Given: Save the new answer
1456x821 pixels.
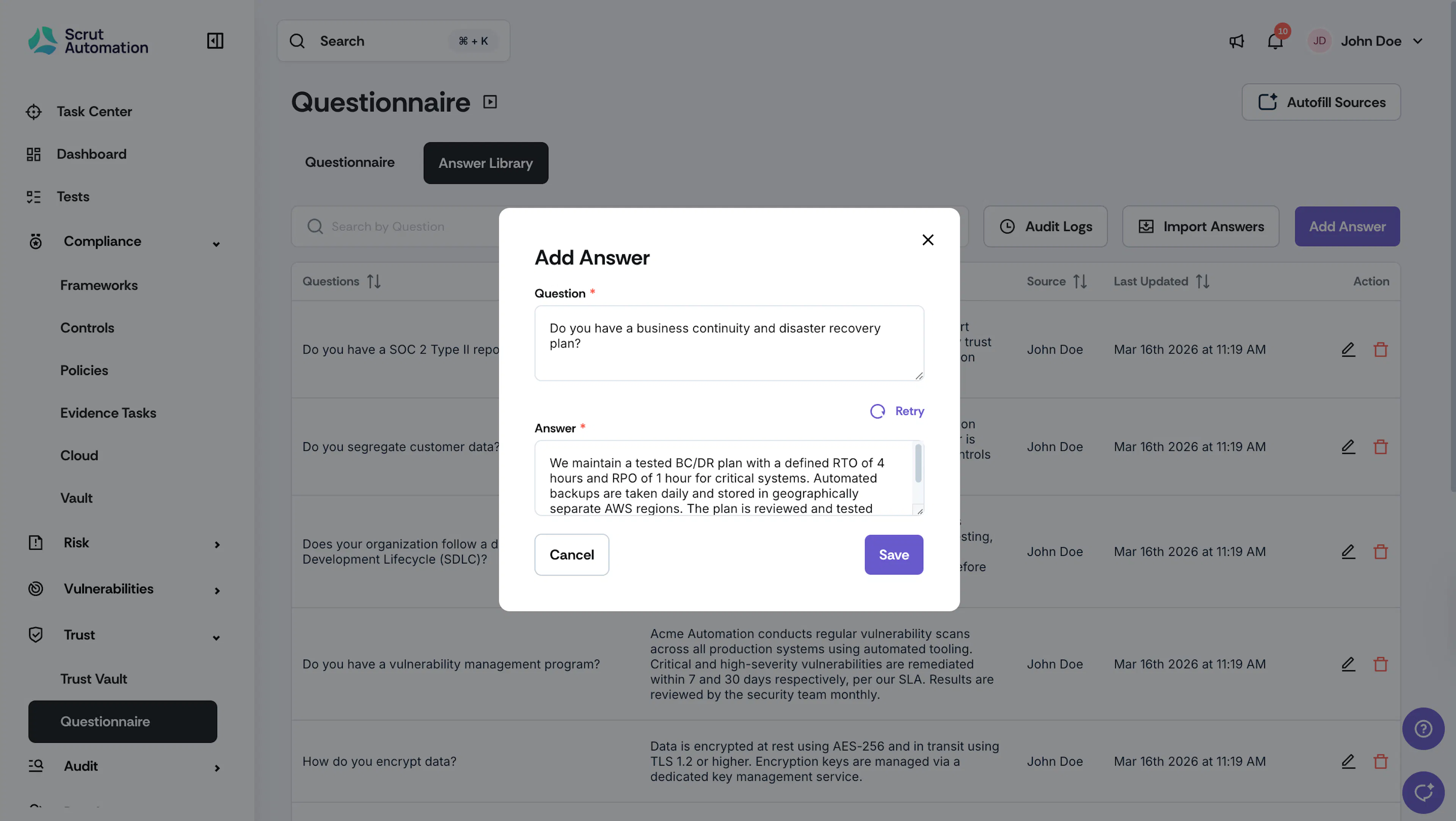Looking at the screenshot, I should [894, 555].
